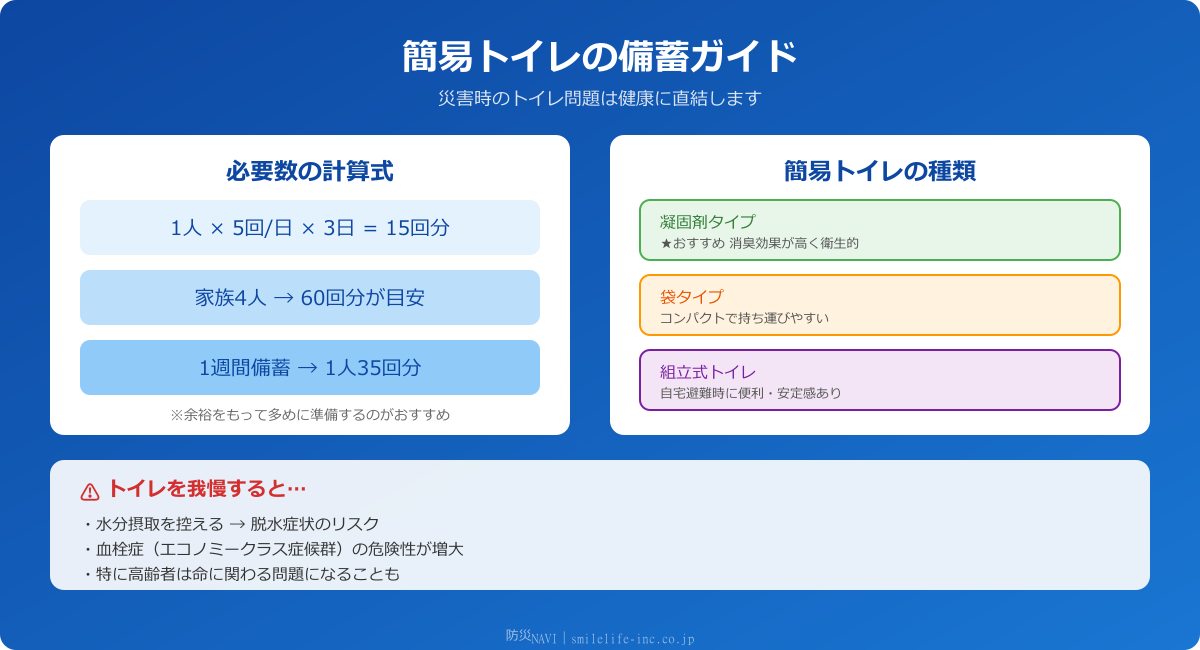The image size is (1200, 650).
Task: Click the 特に高齢者は命に関わる bullet
Action: (x=240, y=574)
